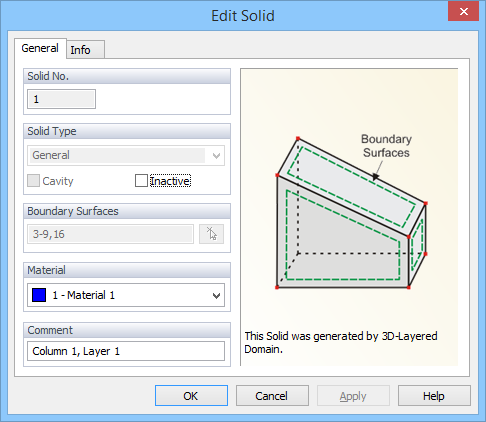Enable the Inactive checkbox
The height and width of the screenshot is (422, 486).
pyautogui.click(x=141, y=181)
